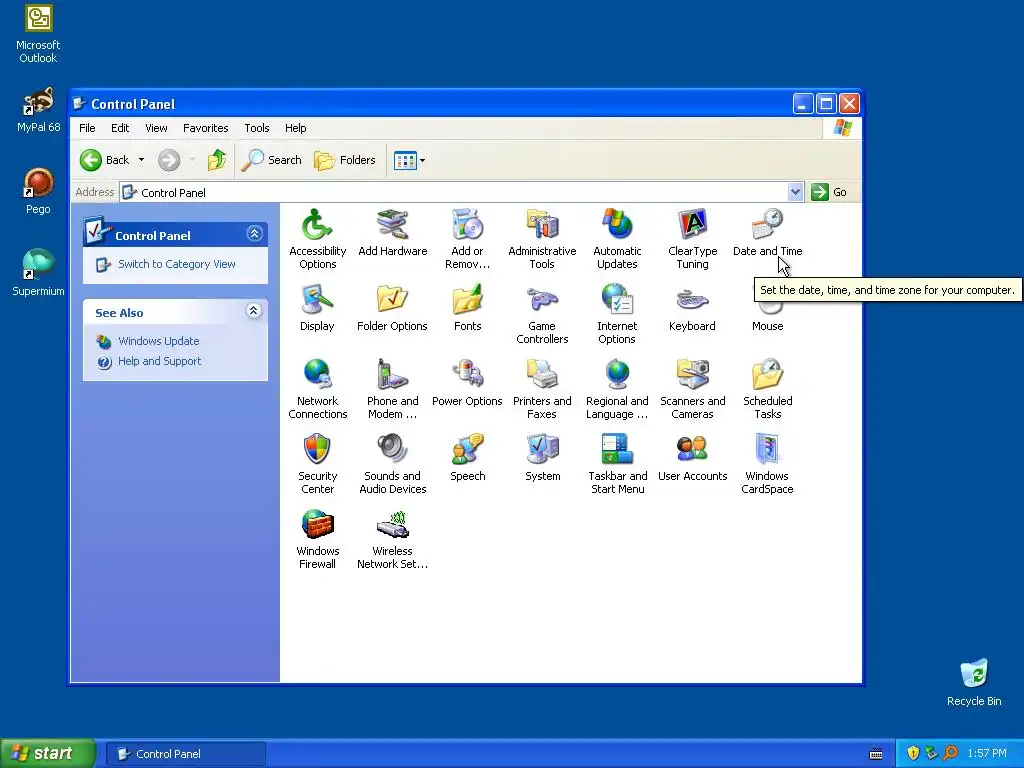Click the security shield tray icon
Viewport: 1024px width, 768px height.
click(x=913, y=754)
